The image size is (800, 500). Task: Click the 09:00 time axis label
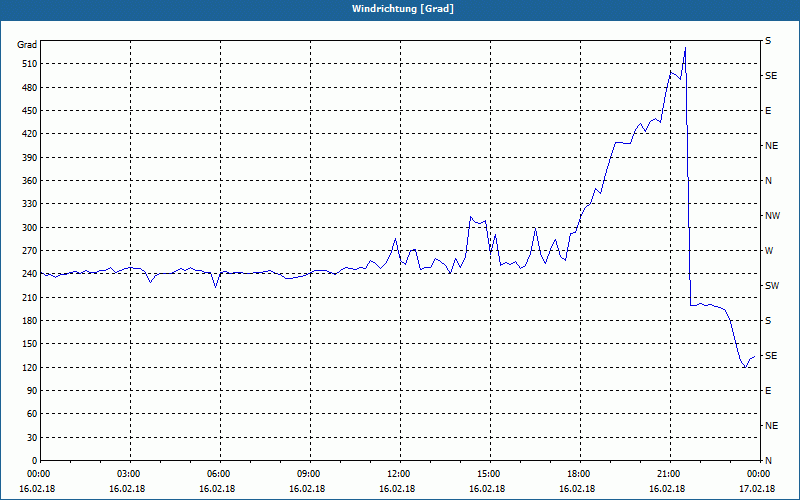click(x=310, y=474)
